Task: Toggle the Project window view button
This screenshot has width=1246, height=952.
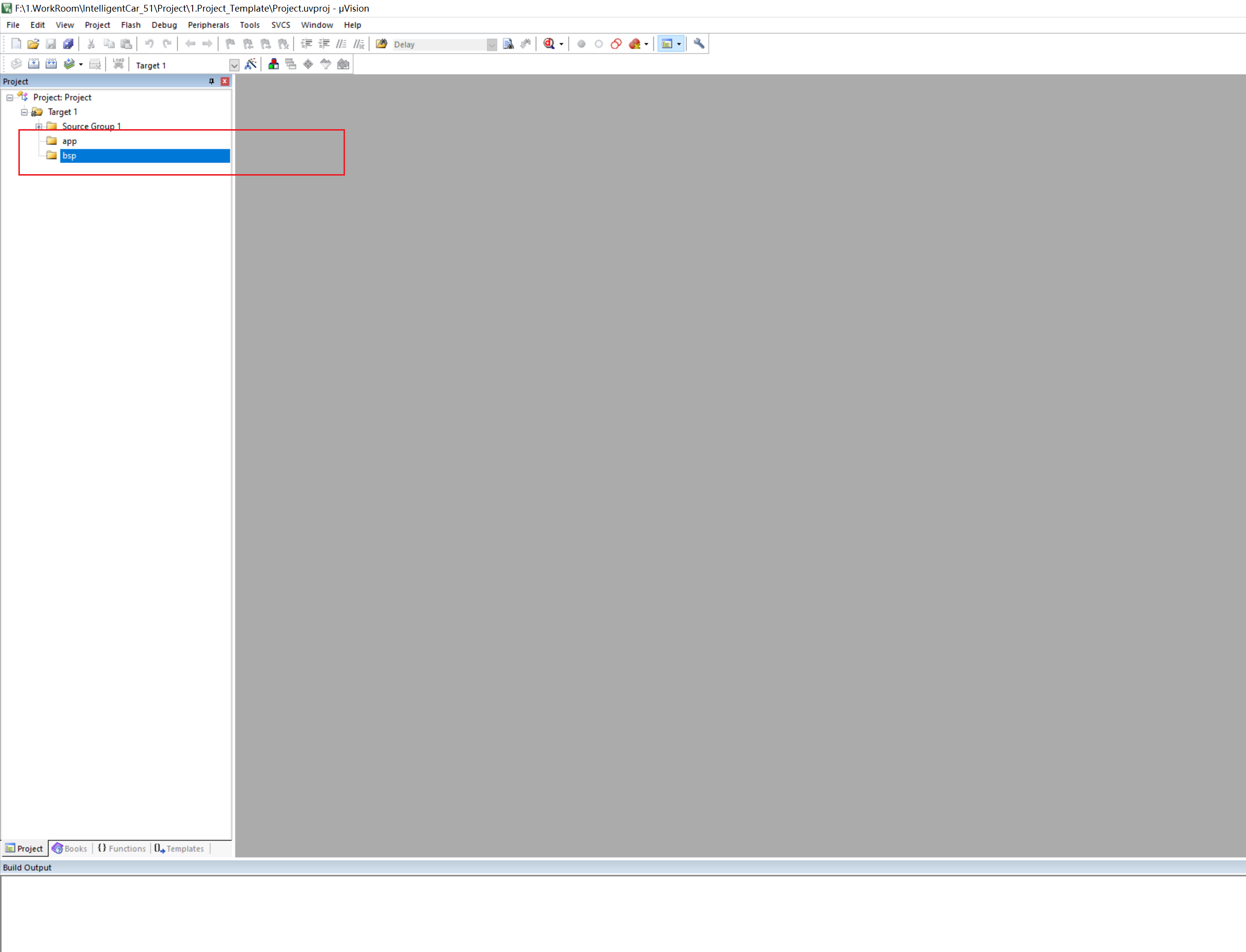Action: point(667,44)
